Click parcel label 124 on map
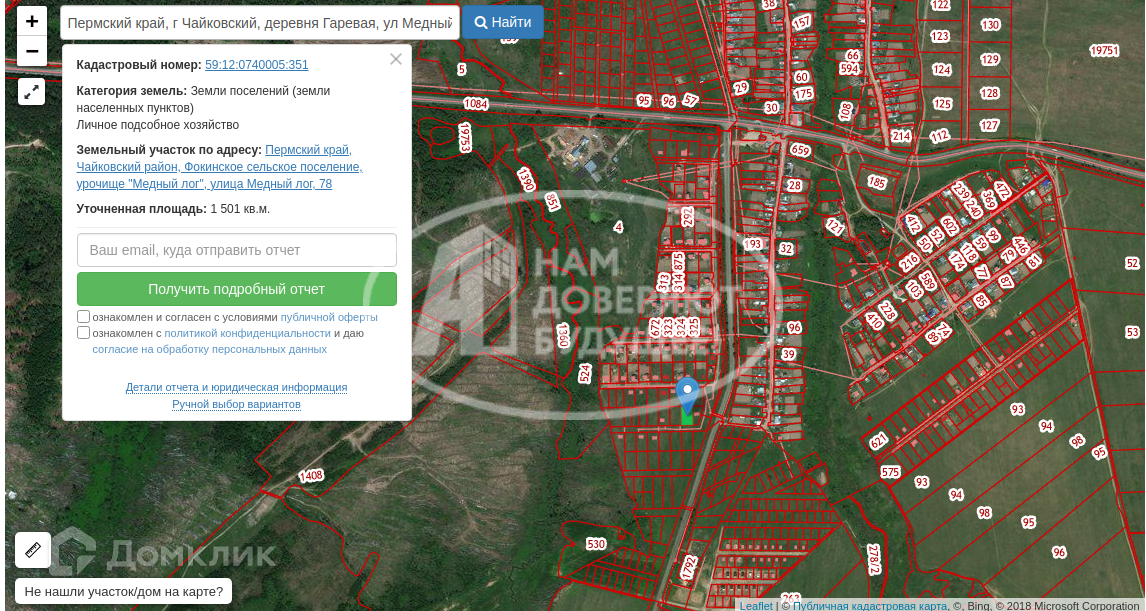1146x611 pixels. (x=941, y=69)
